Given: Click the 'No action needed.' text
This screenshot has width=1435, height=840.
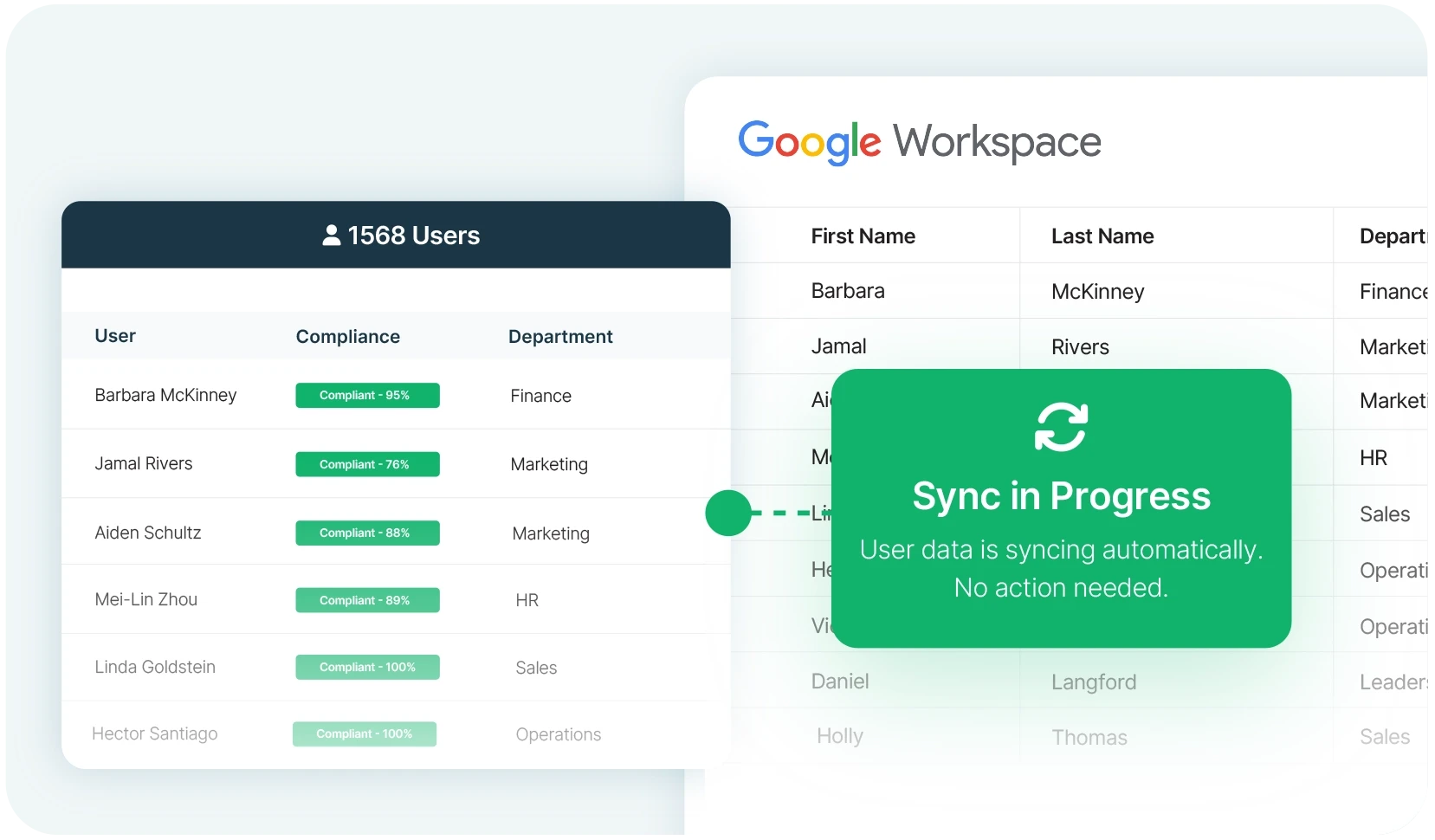Looking at the screenshot, I should point(1061,588).
